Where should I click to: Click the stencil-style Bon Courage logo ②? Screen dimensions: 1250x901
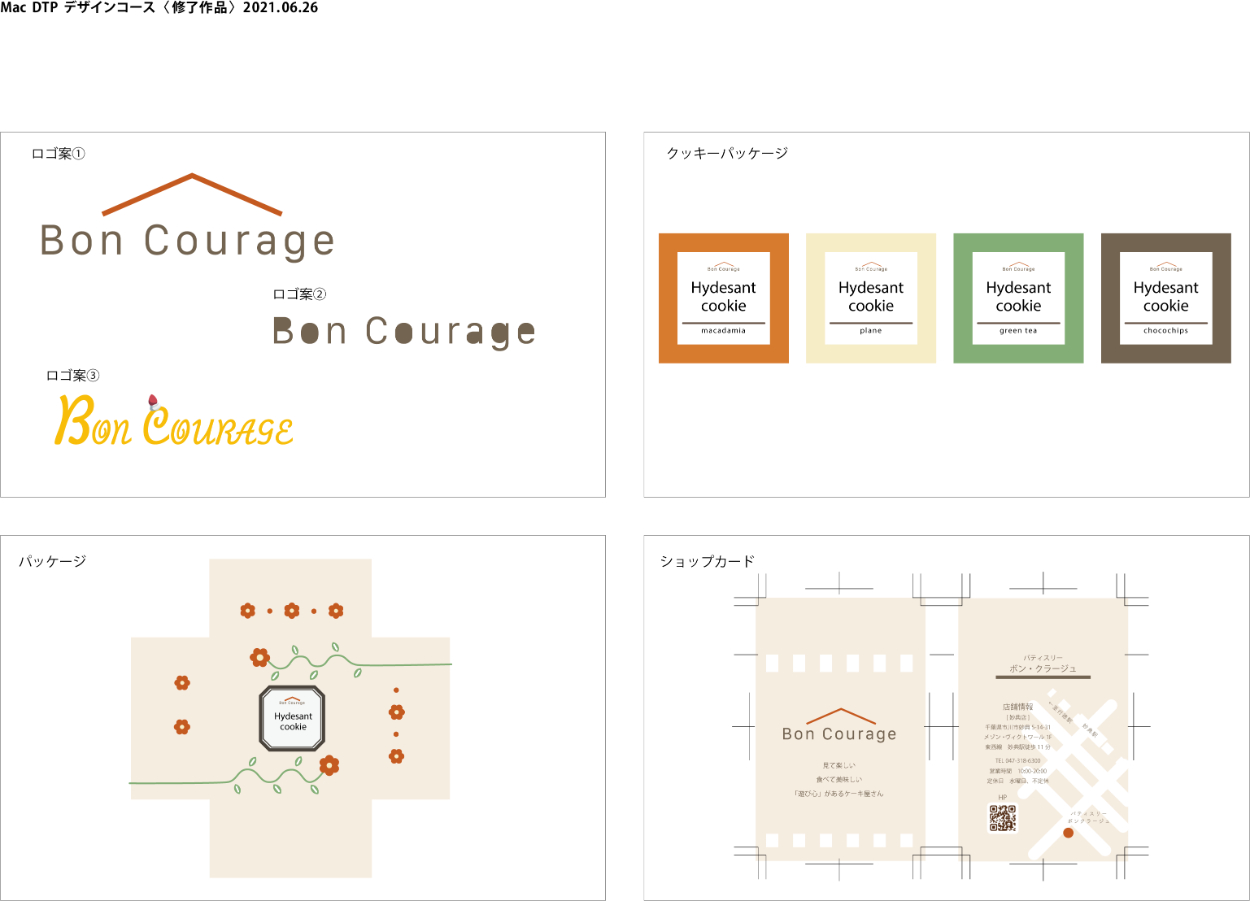click(x=404, y=332)
